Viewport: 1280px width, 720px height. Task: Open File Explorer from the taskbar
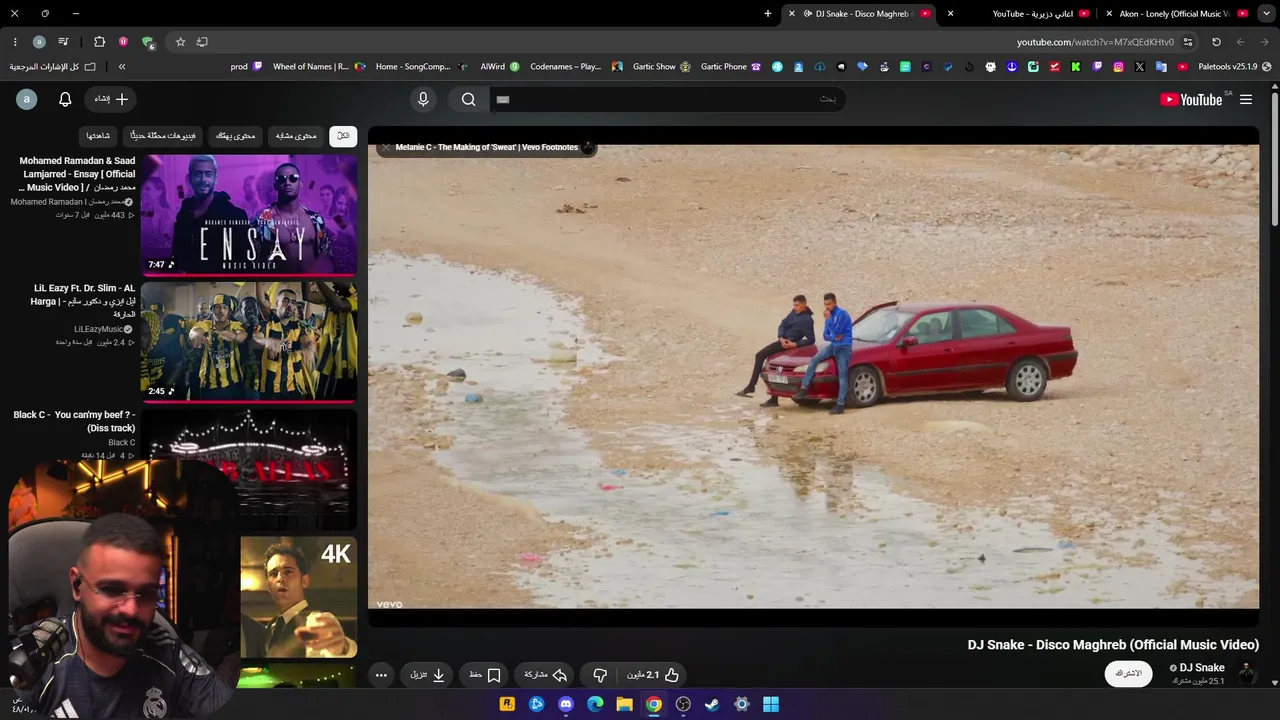624,704
